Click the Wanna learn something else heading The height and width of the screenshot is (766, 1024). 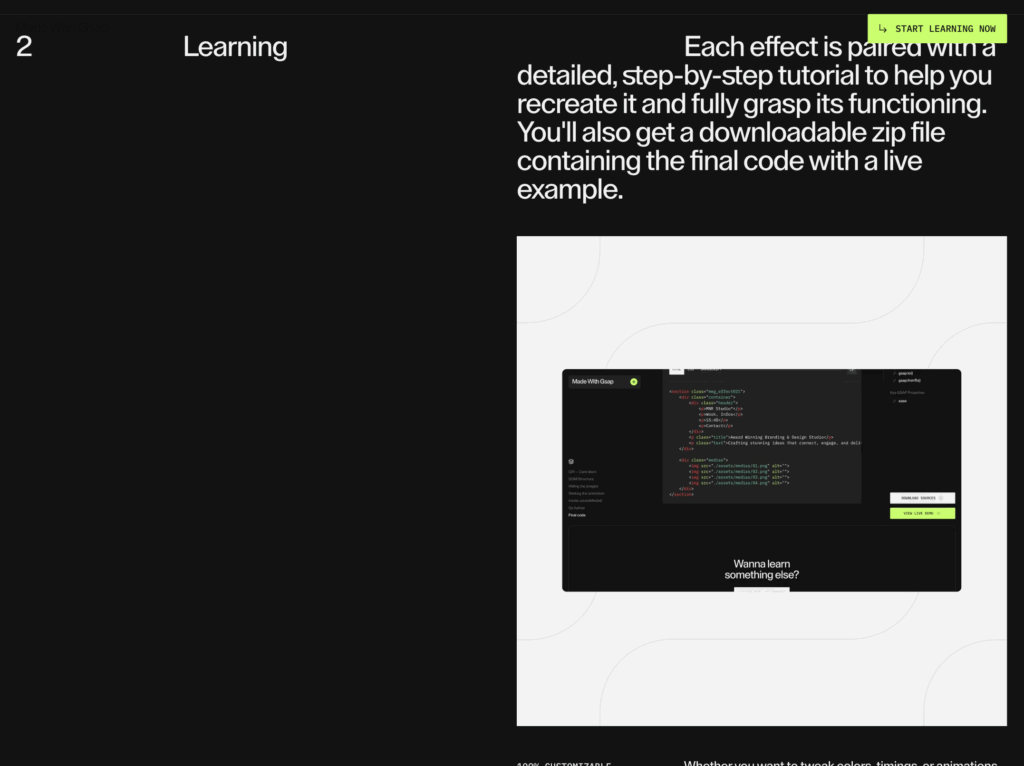point(761,569)
